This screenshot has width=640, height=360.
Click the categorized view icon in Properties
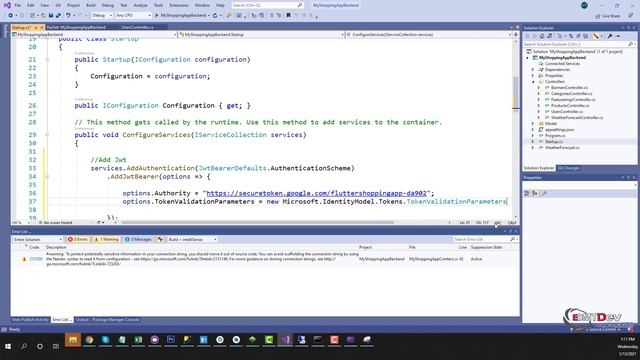[x=527, y=193]
